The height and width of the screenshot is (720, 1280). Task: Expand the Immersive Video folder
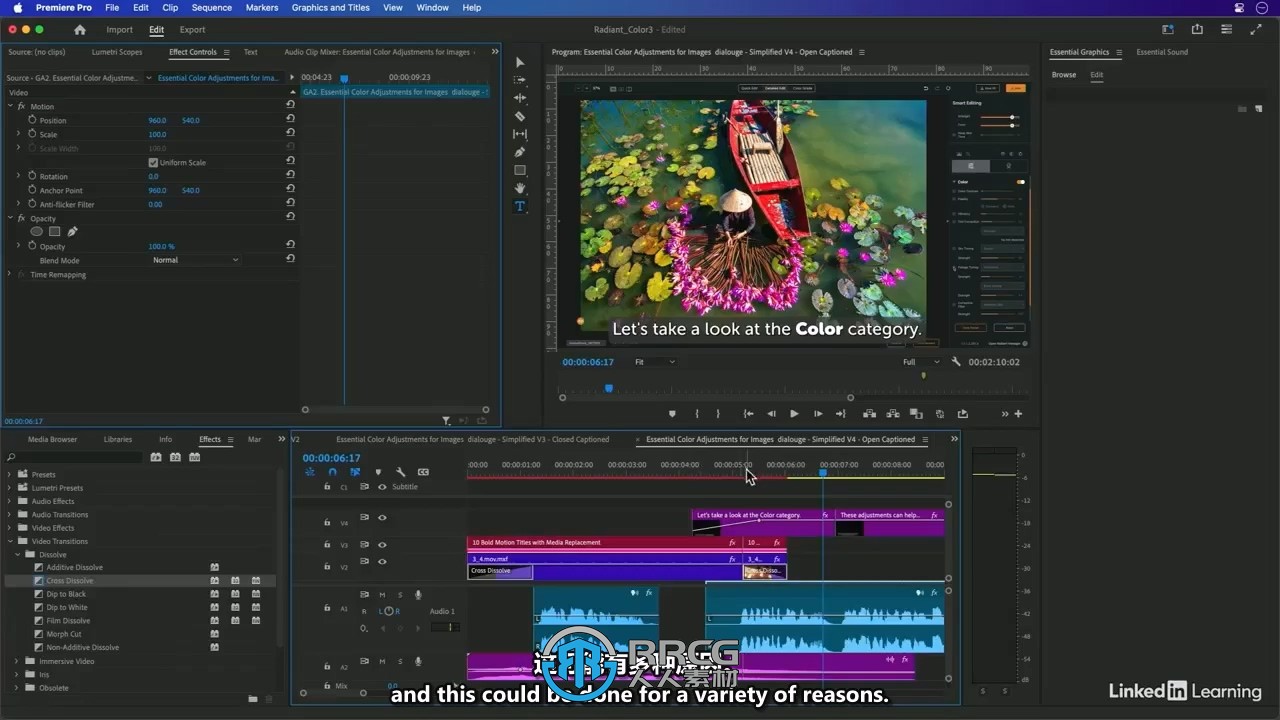tap(17, 661)
